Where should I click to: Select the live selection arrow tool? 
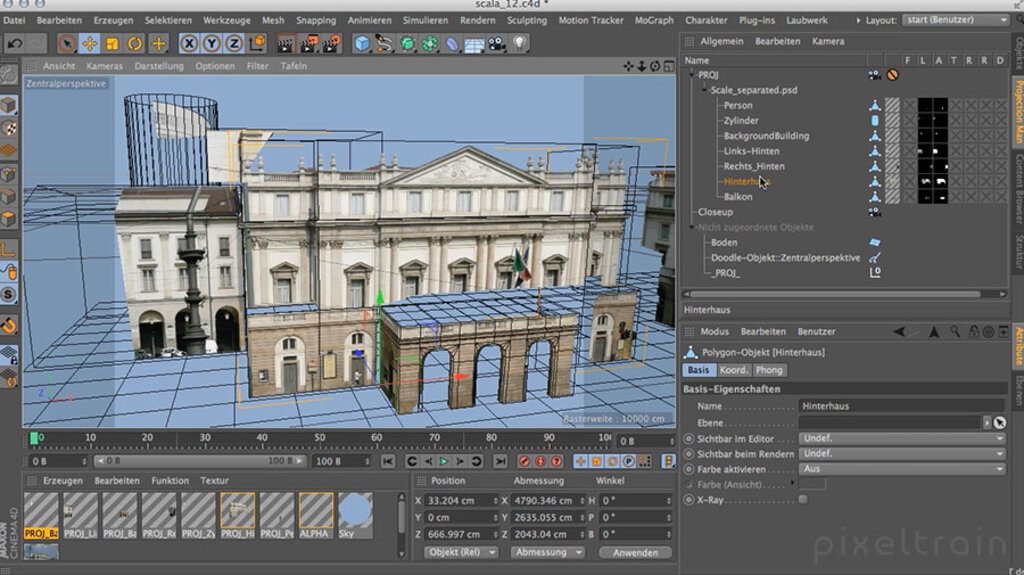[x=67, y=44]
